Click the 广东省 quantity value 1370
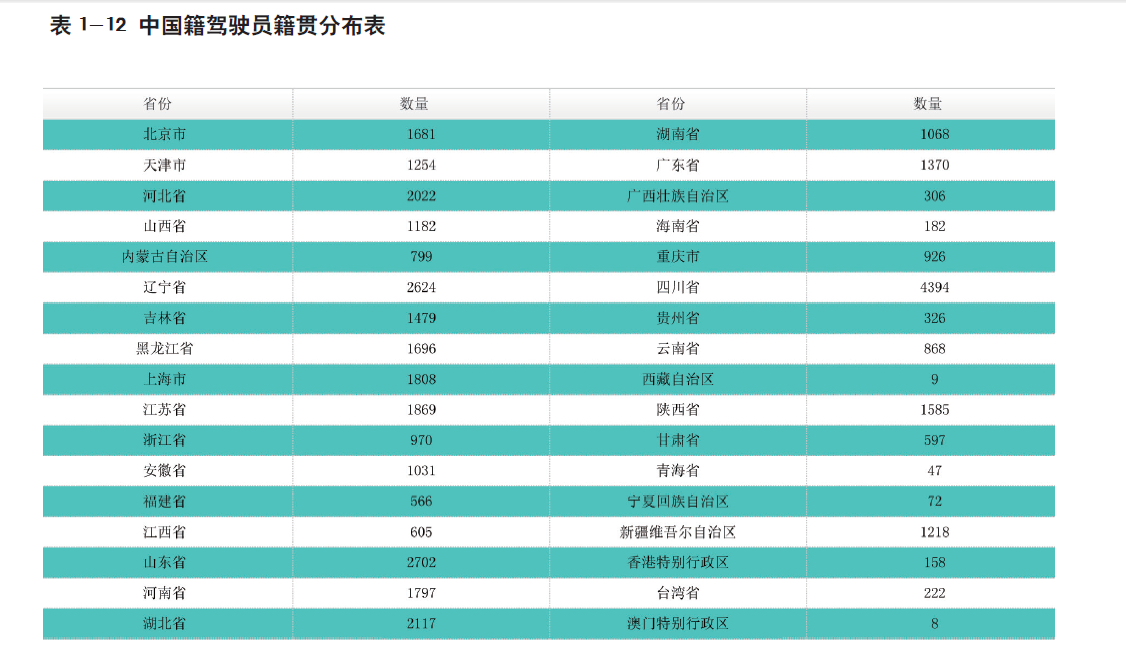Screen dimensions: 1126x655 coord(934,165)
